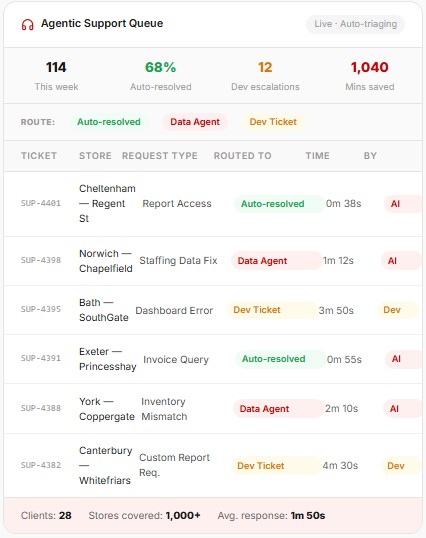The height and width of the screenshot is (538, 426).
Task: Click Dev Ticket tag on Canterbury Whitefriars row
Action: (276, 466)
